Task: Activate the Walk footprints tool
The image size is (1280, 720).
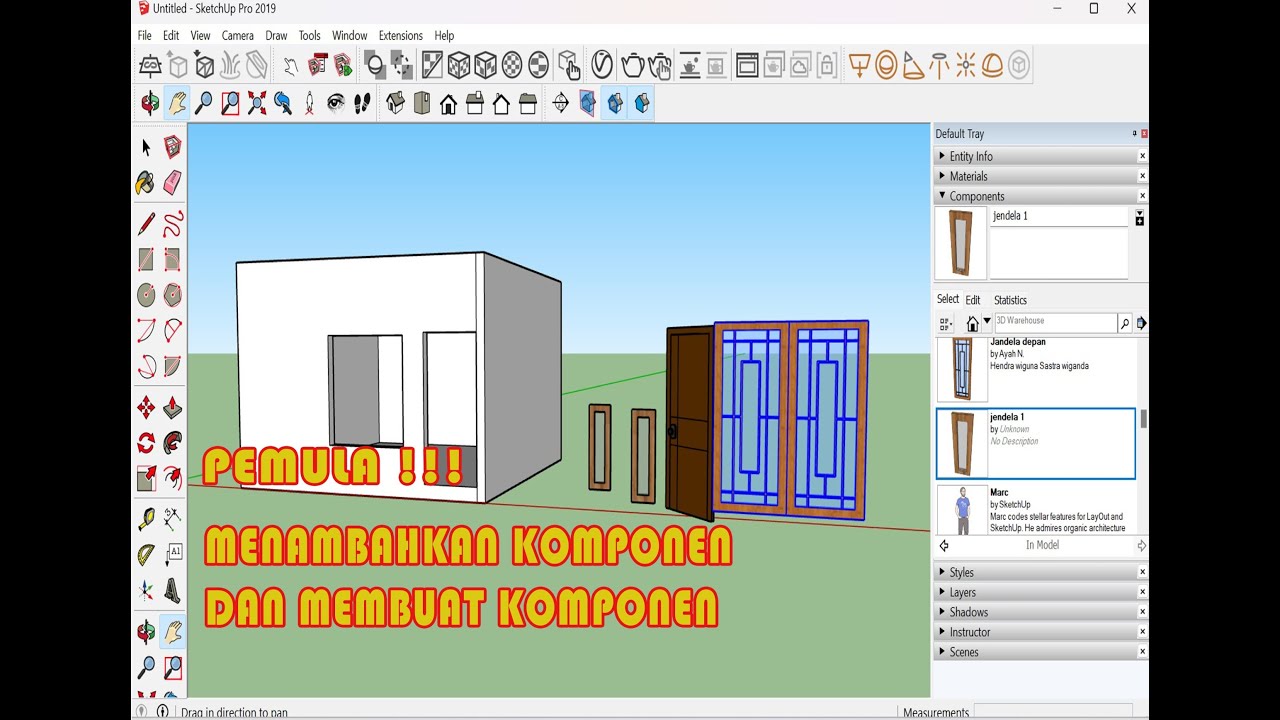Action: [362, 103]
